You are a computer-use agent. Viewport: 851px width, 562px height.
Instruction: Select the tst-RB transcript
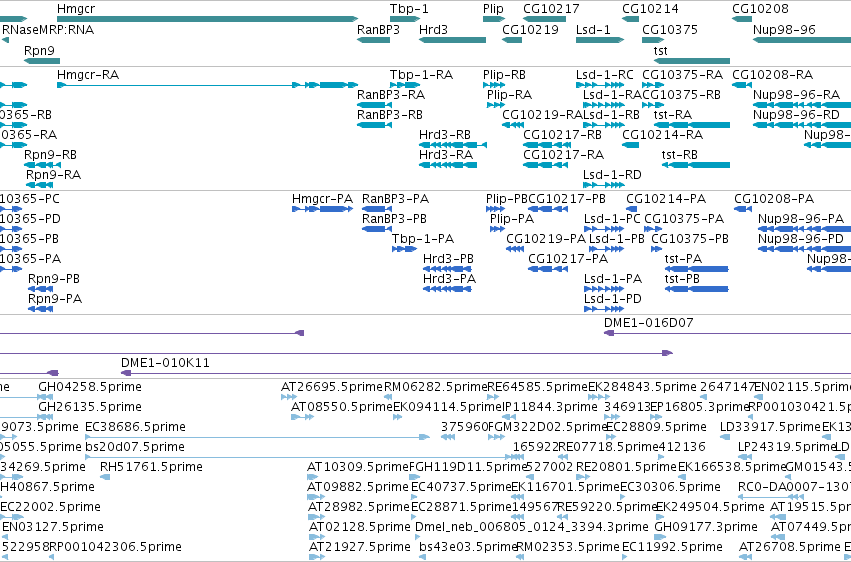pos(696,165)
